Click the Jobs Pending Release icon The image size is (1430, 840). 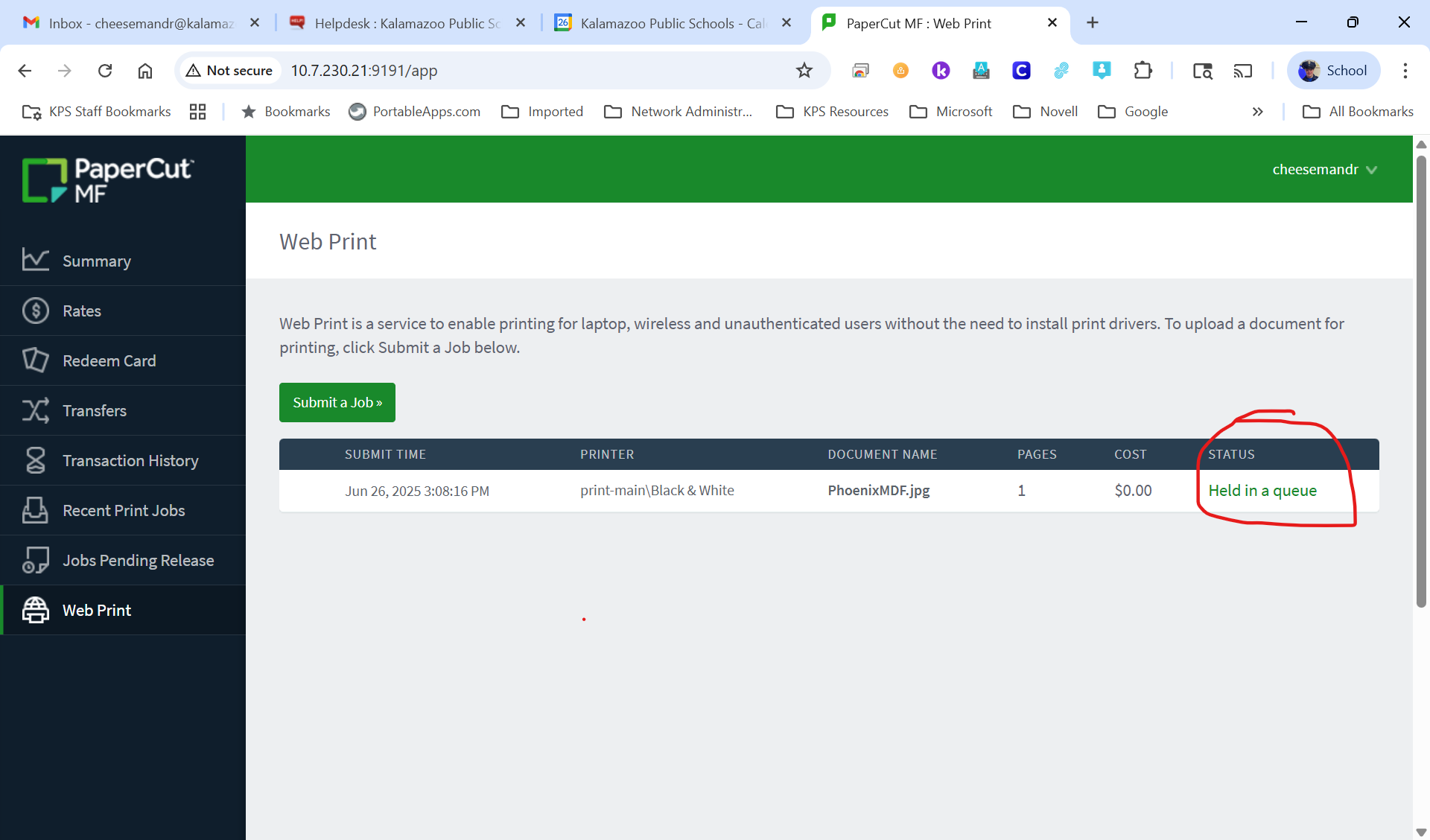[x=35, y=560]
